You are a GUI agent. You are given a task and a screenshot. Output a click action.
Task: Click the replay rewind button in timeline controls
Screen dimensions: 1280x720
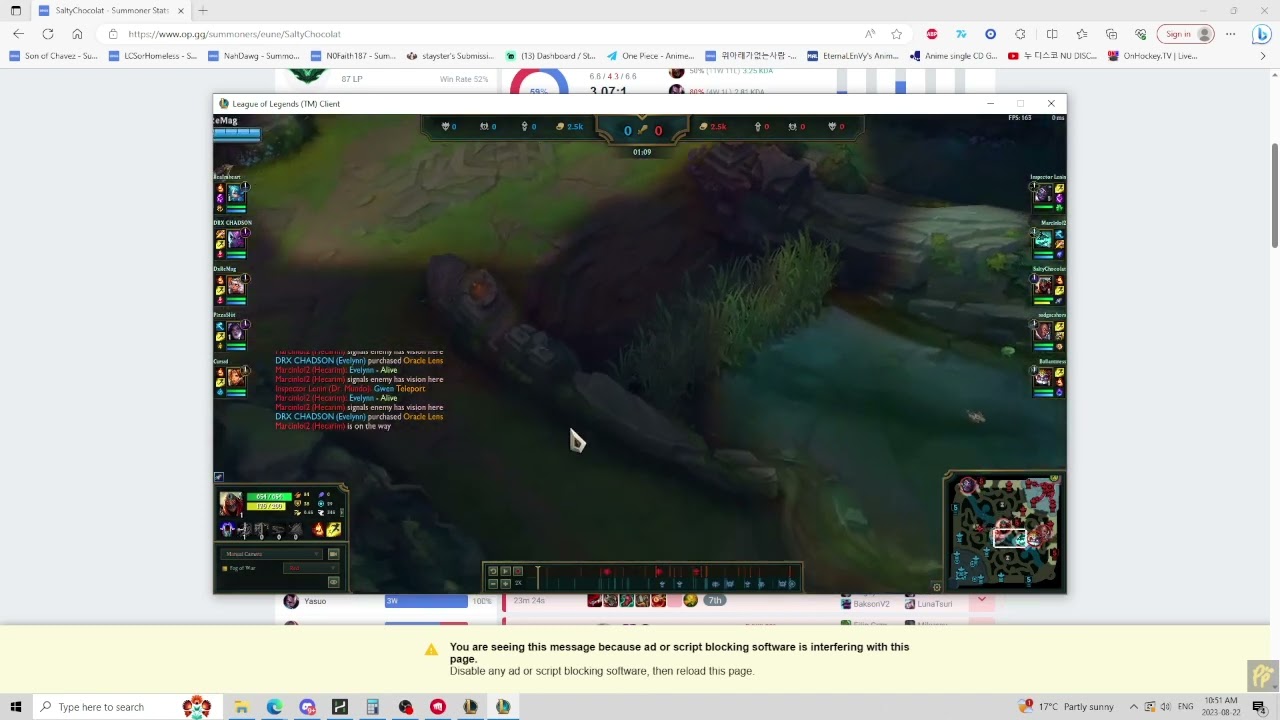[x=493, y=571]
